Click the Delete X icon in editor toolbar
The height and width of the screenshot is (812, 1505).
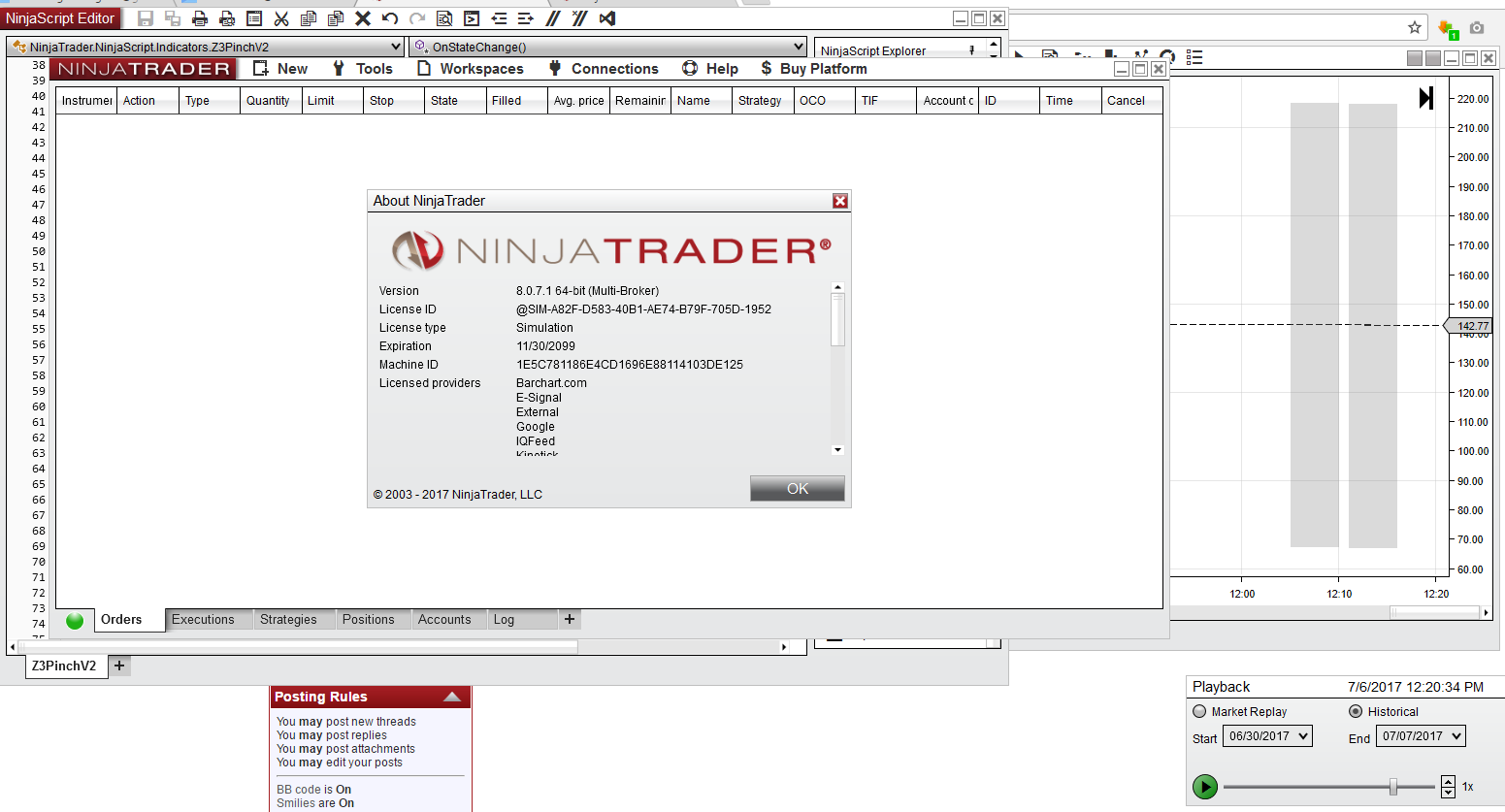tap(363, 18)
